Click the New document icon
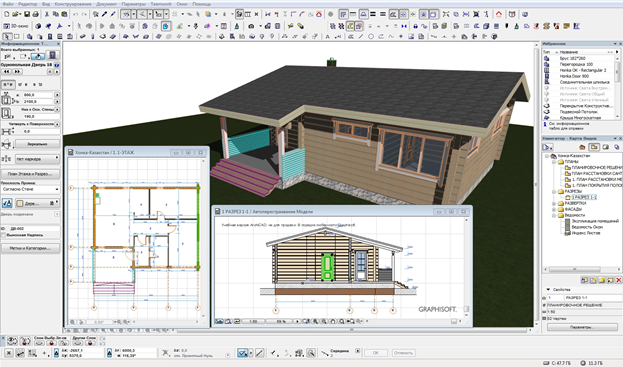Viewport: 623px width, 367px height. click(x=6, y=14)
